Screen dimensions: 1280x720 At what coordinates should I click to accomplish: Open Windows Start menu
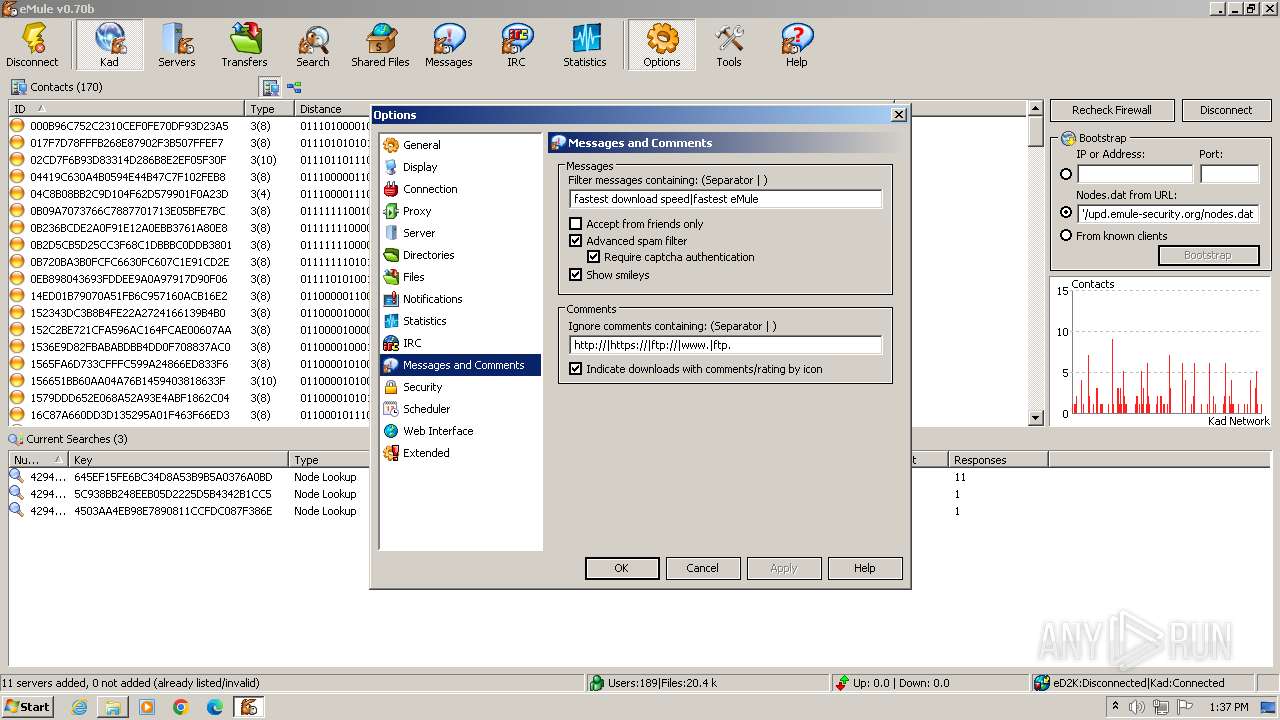point(27,707)
